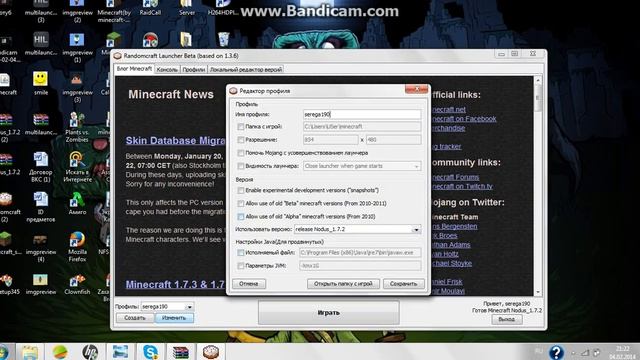The width and height of the screenshot is (640, 360).
Task: Switch to the Профили tab
Action: point(193,70)
